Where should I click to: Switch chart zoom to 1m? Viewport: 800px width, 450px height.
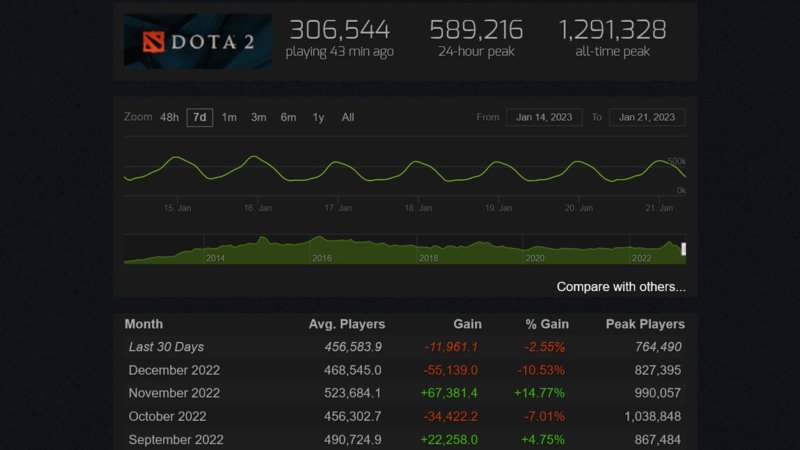[229, 117]
